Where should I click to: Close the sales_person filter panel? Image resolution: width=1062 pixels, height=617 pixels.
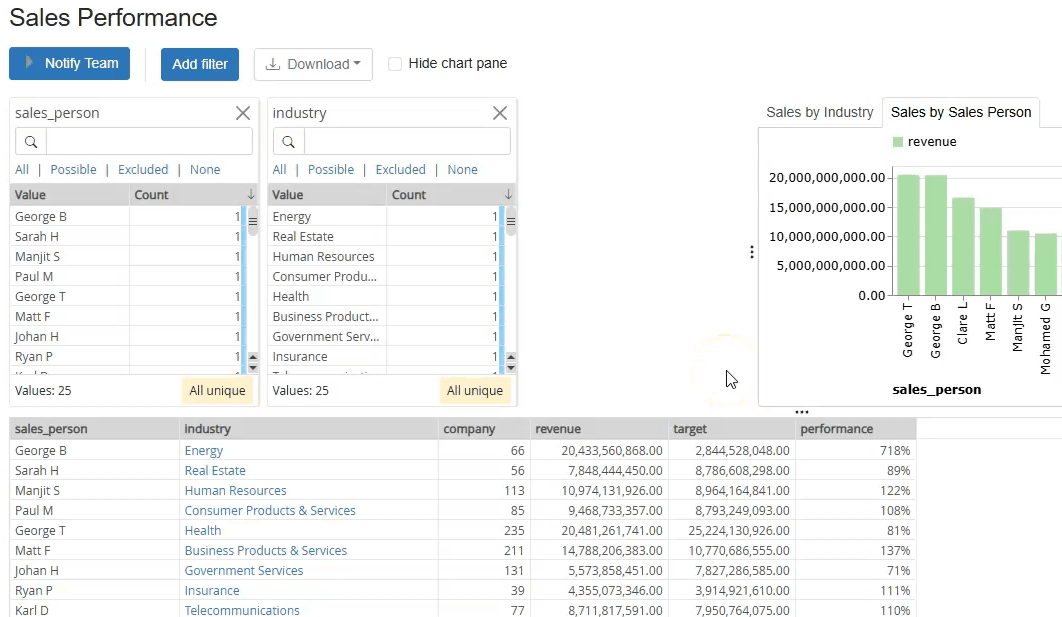point(242,113)
